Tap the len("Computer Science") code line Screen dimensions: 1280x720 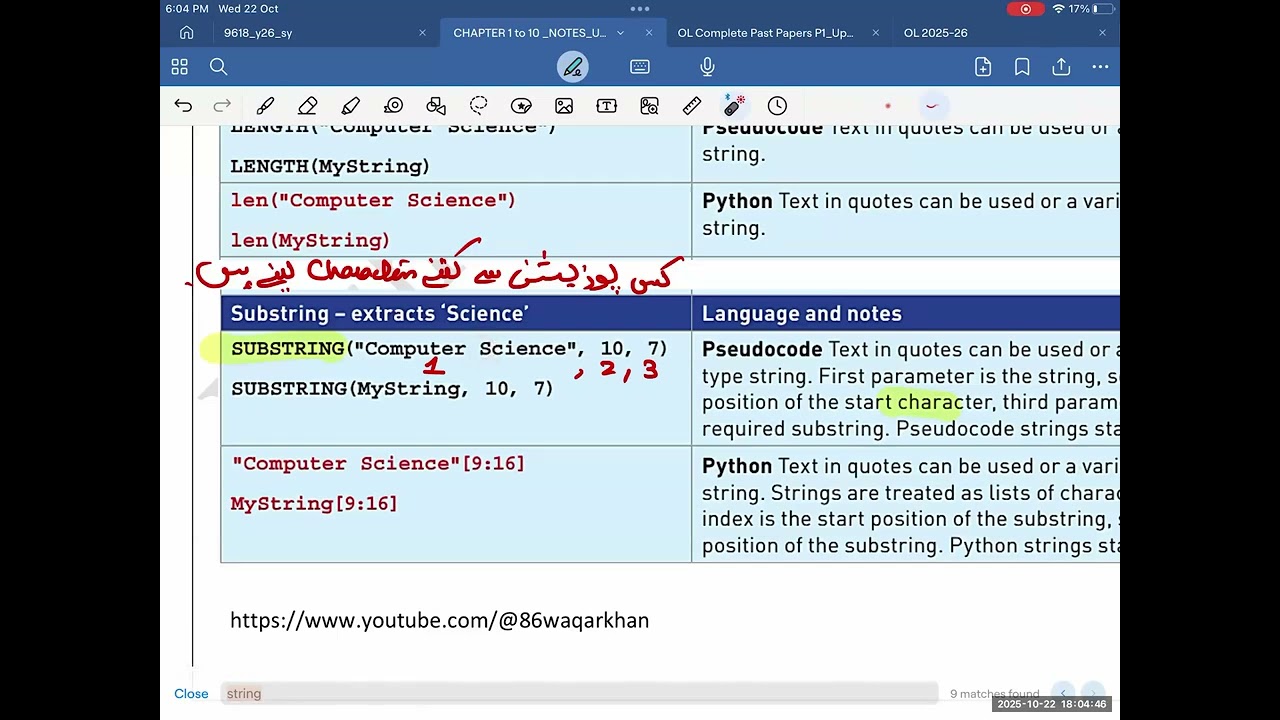[373, 201]
